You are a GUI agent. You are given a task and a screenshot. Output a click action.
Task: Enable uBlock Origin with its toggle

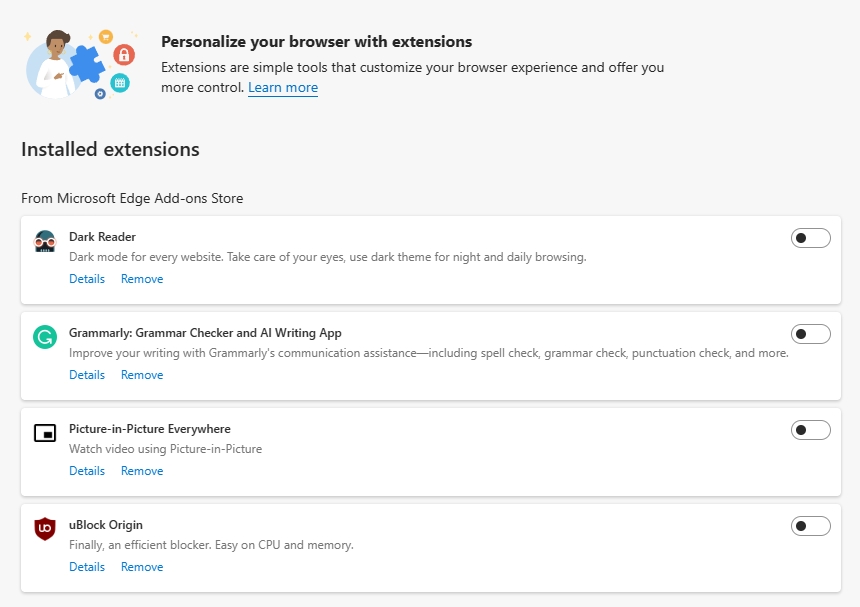[x=810, y=526]
